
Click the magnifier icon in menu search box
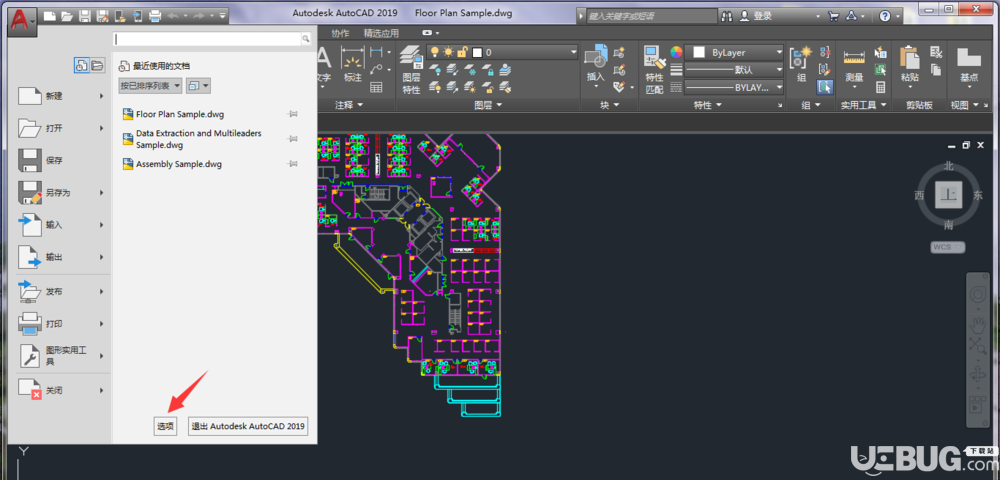[305, 40]
